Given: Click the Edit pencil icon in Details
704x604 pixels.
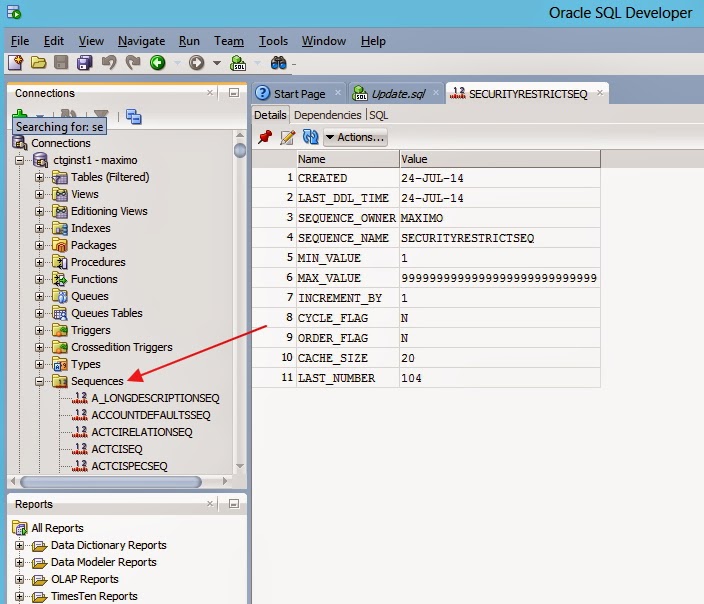Looking at the screenshot, I should (287, 137).
